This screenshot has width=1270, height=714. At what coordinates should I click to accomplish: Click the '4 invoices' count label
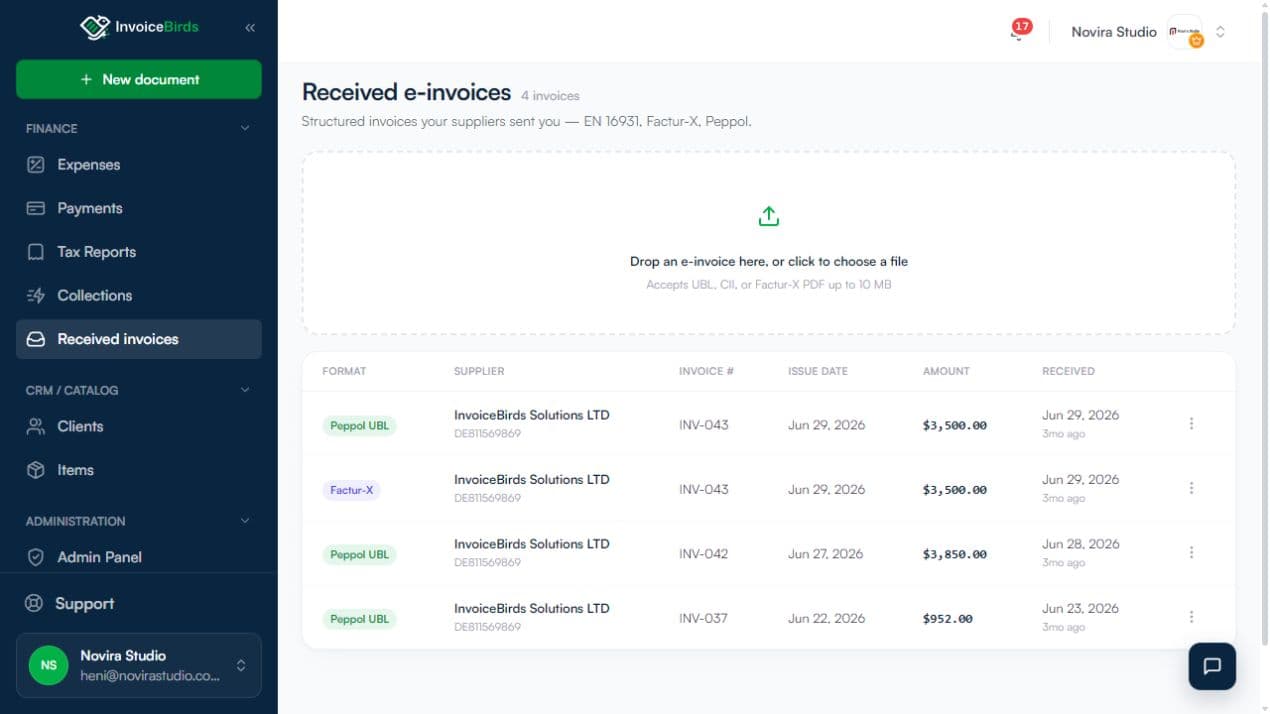click(x=550, y=96)
